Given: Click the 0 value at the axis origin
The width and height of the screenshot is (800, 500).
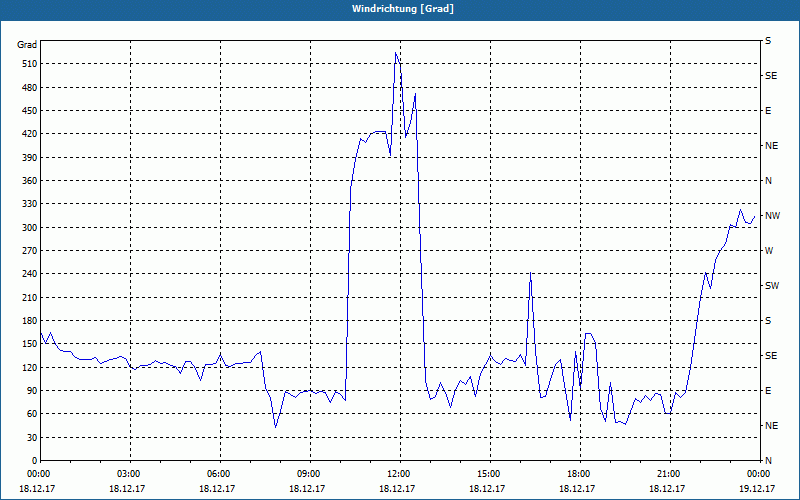Looking at the screenshot, I should point(35,461).
